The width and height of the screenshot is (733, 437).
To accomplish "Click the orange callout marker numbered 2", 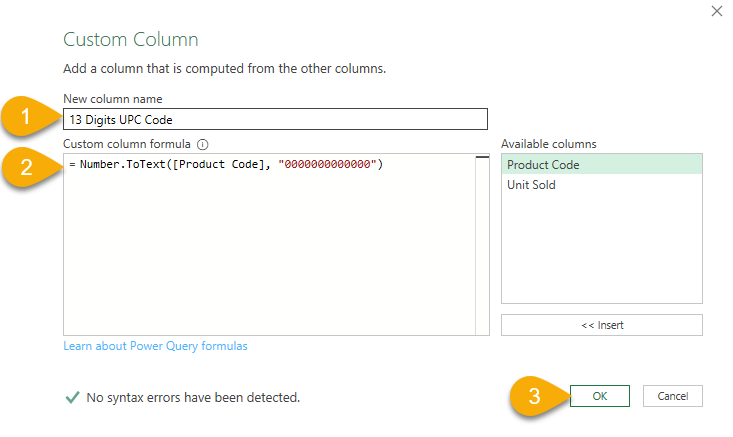I will (x=30, y=167).
